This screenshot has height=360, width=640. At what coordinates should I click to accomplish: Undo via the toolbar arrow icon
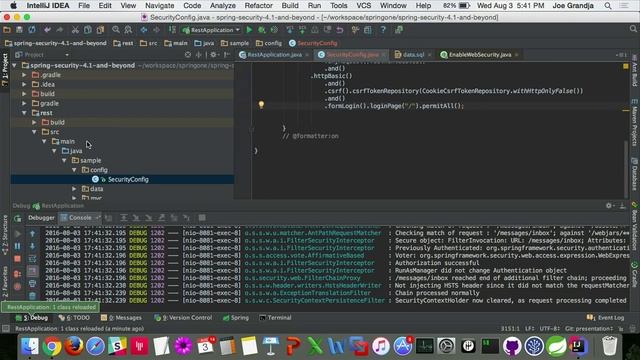click(x=47, y=30)
